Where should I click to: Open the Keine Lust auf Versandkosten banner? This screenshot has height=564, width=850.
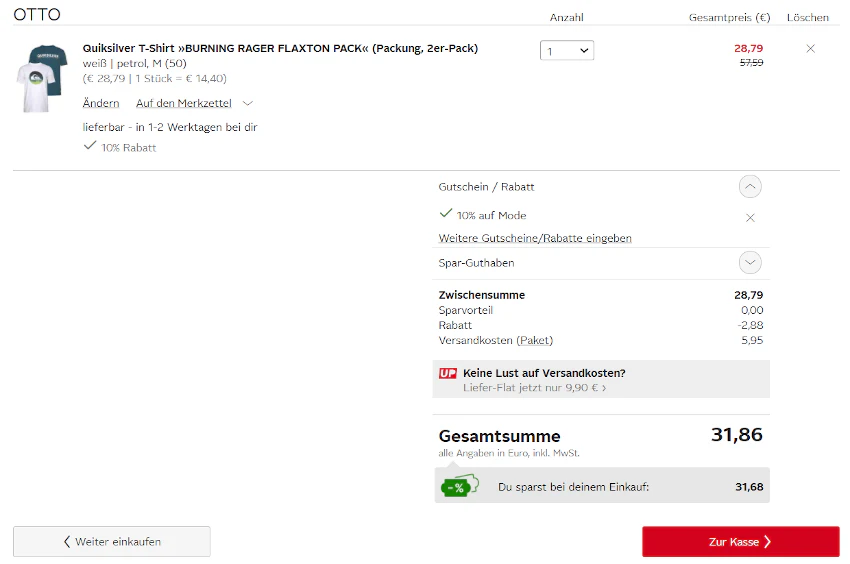click(601, 379)
